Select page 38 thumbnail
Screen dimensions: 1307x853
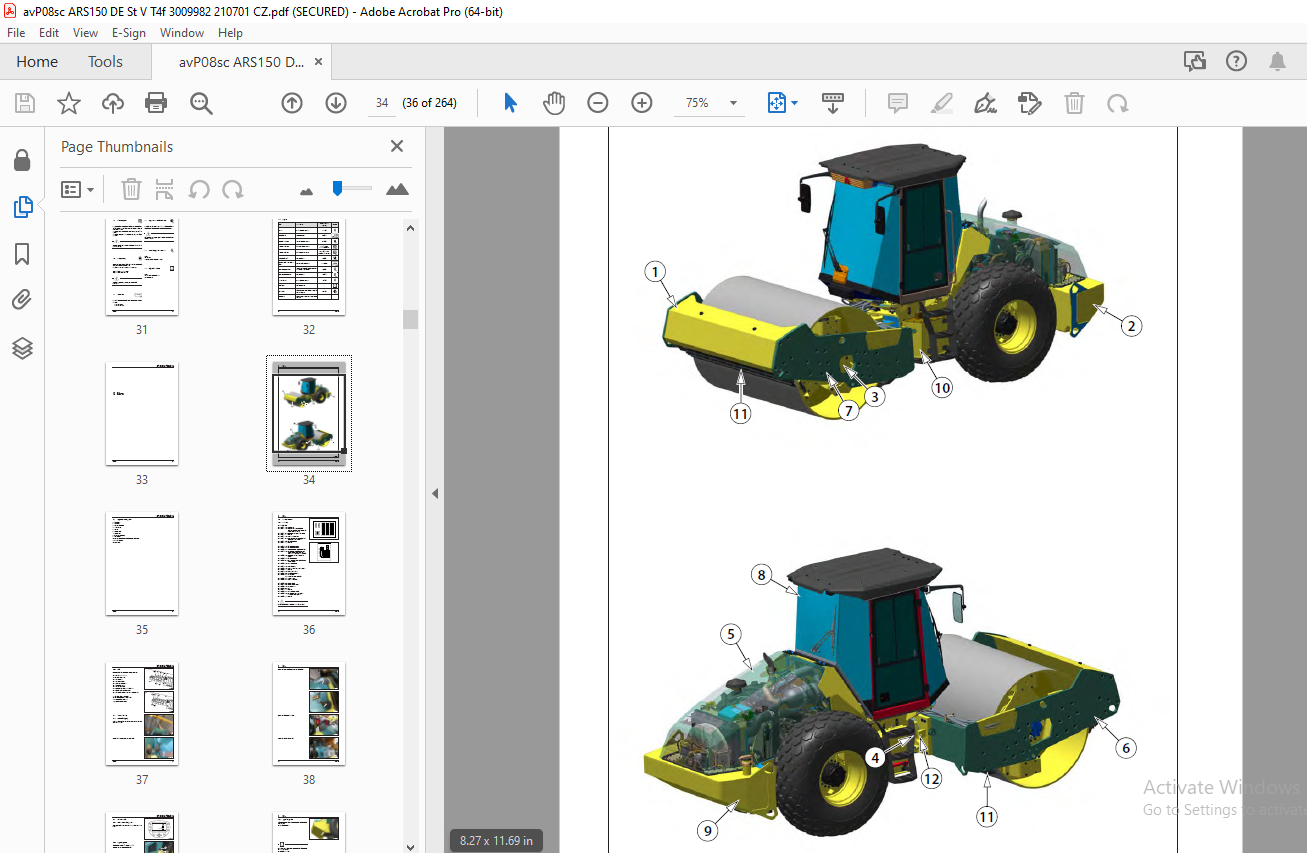(309, 713)
